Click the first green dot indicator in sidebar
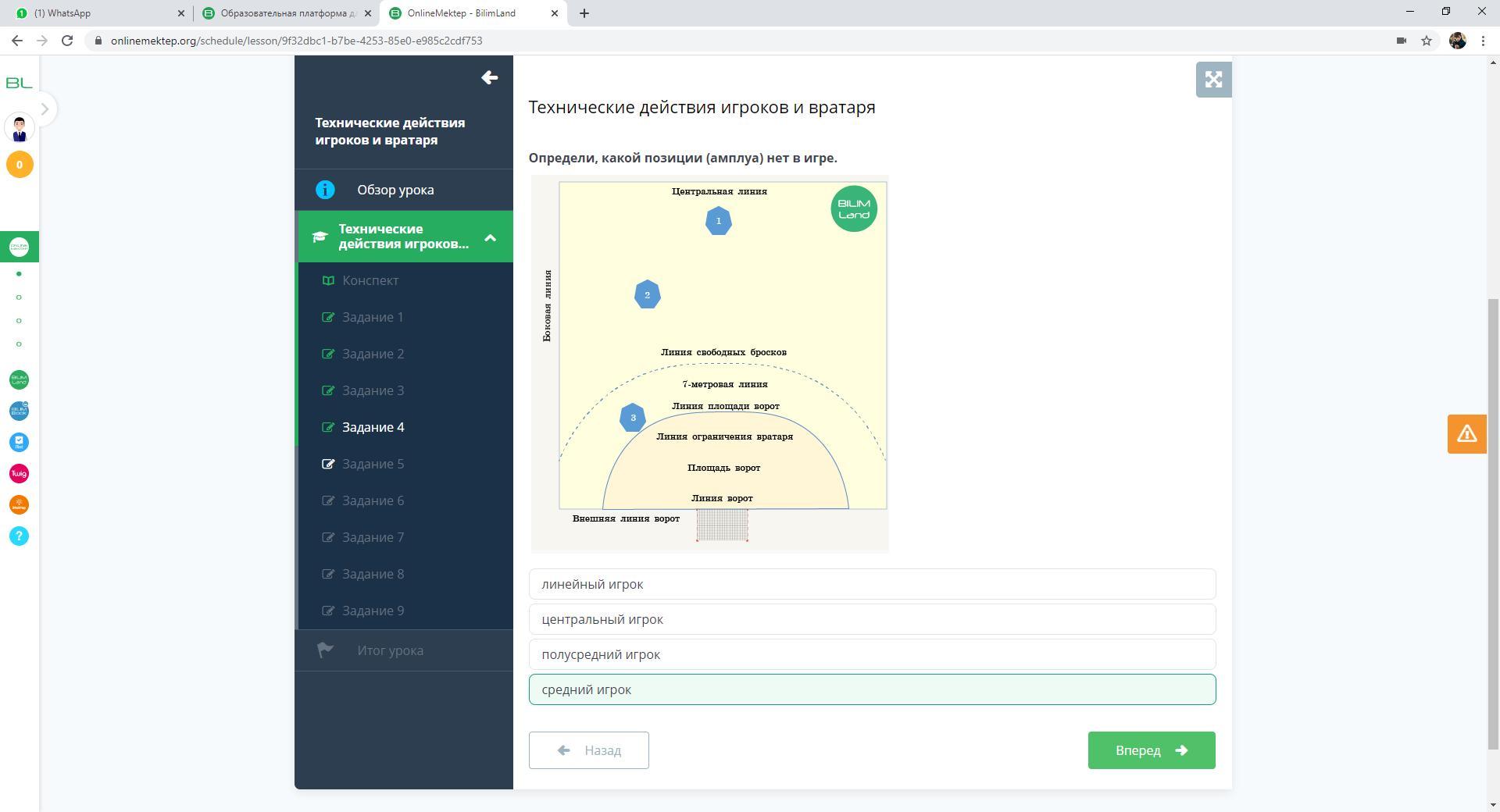This screenshot has width=1500, height=812. 19,274
